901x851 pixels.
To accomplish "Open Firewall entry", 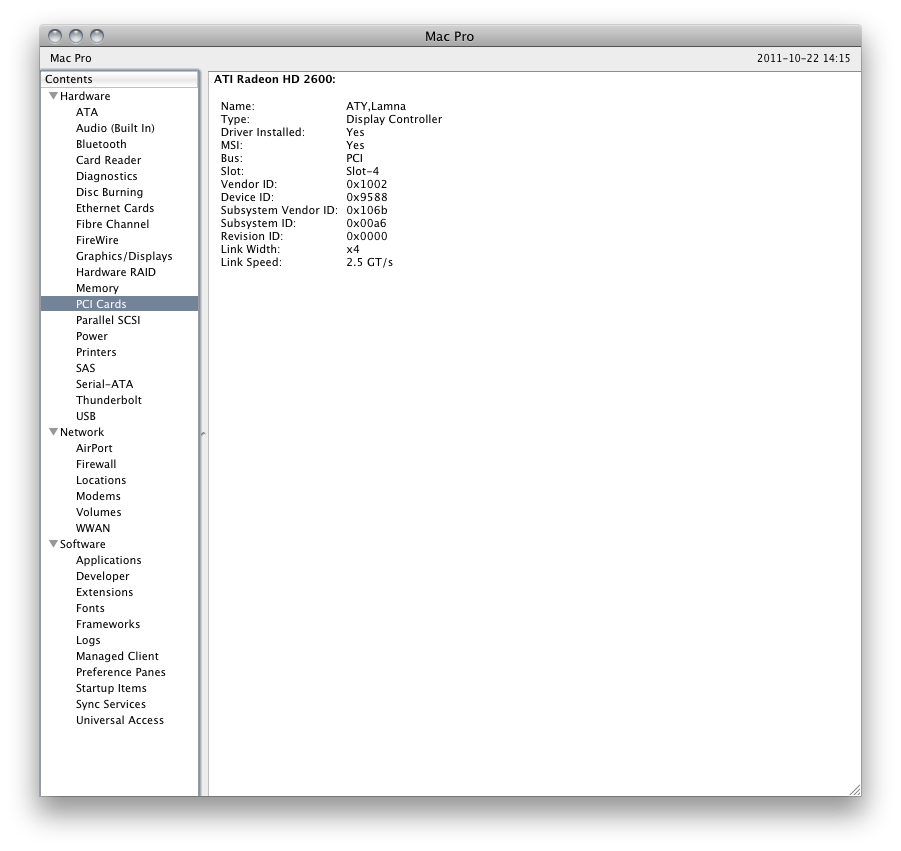I will [x=96, y=464].
